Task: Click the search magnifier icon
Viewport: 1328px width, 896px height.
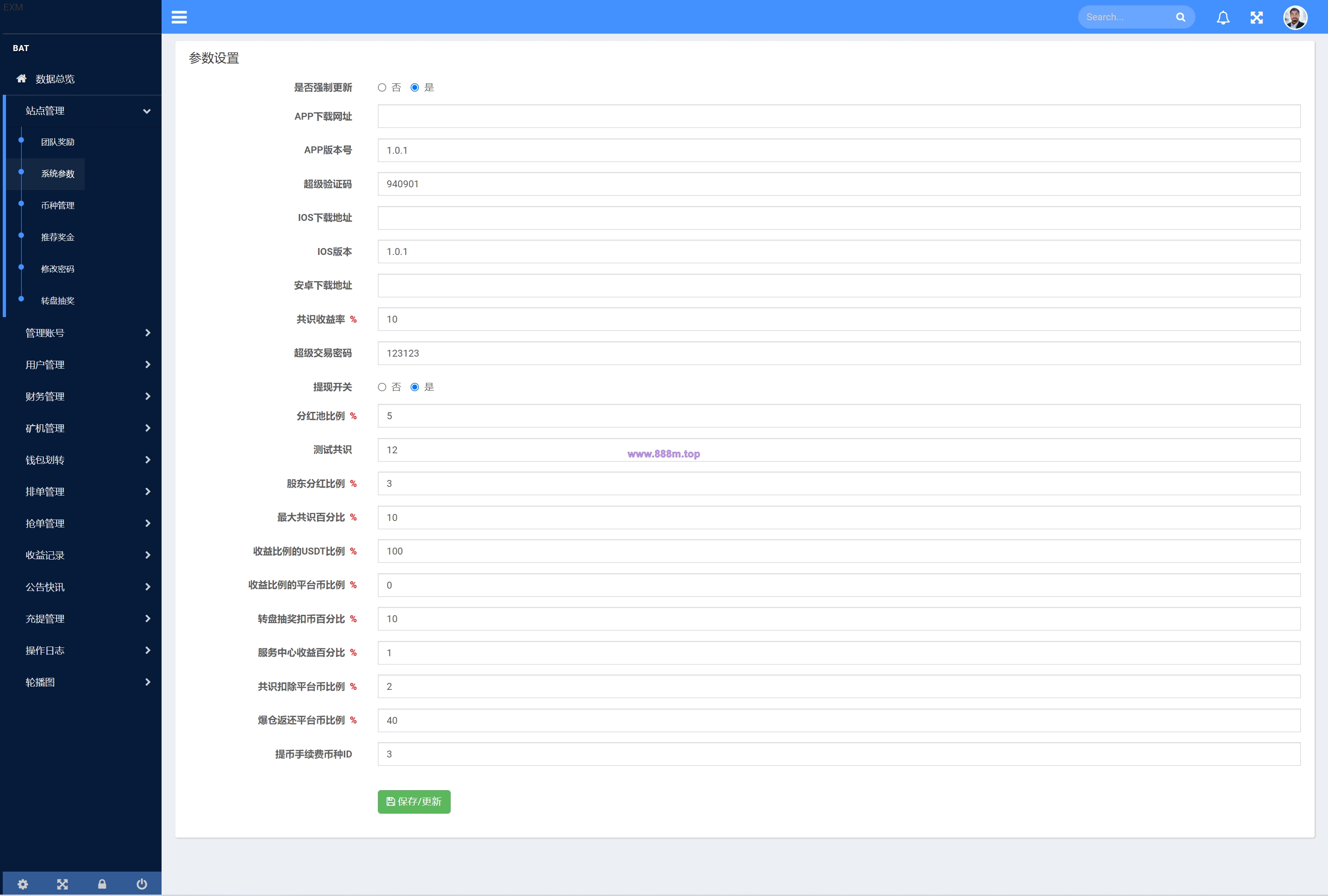Action: pos(1181,17)
